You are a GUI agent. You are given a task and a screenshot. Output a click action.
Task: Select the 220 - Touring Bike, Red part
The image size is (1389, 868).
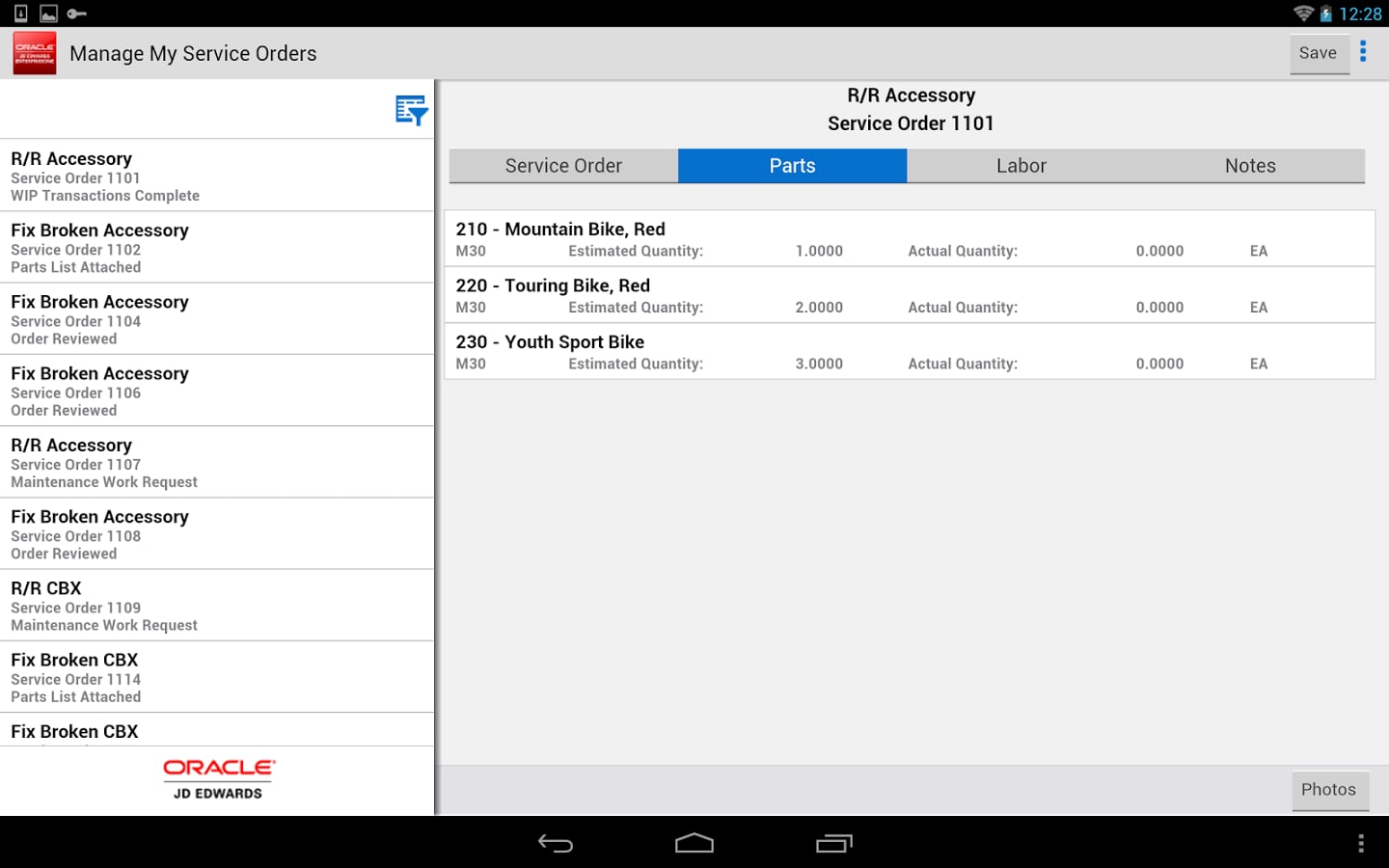[x=910, y=295]
